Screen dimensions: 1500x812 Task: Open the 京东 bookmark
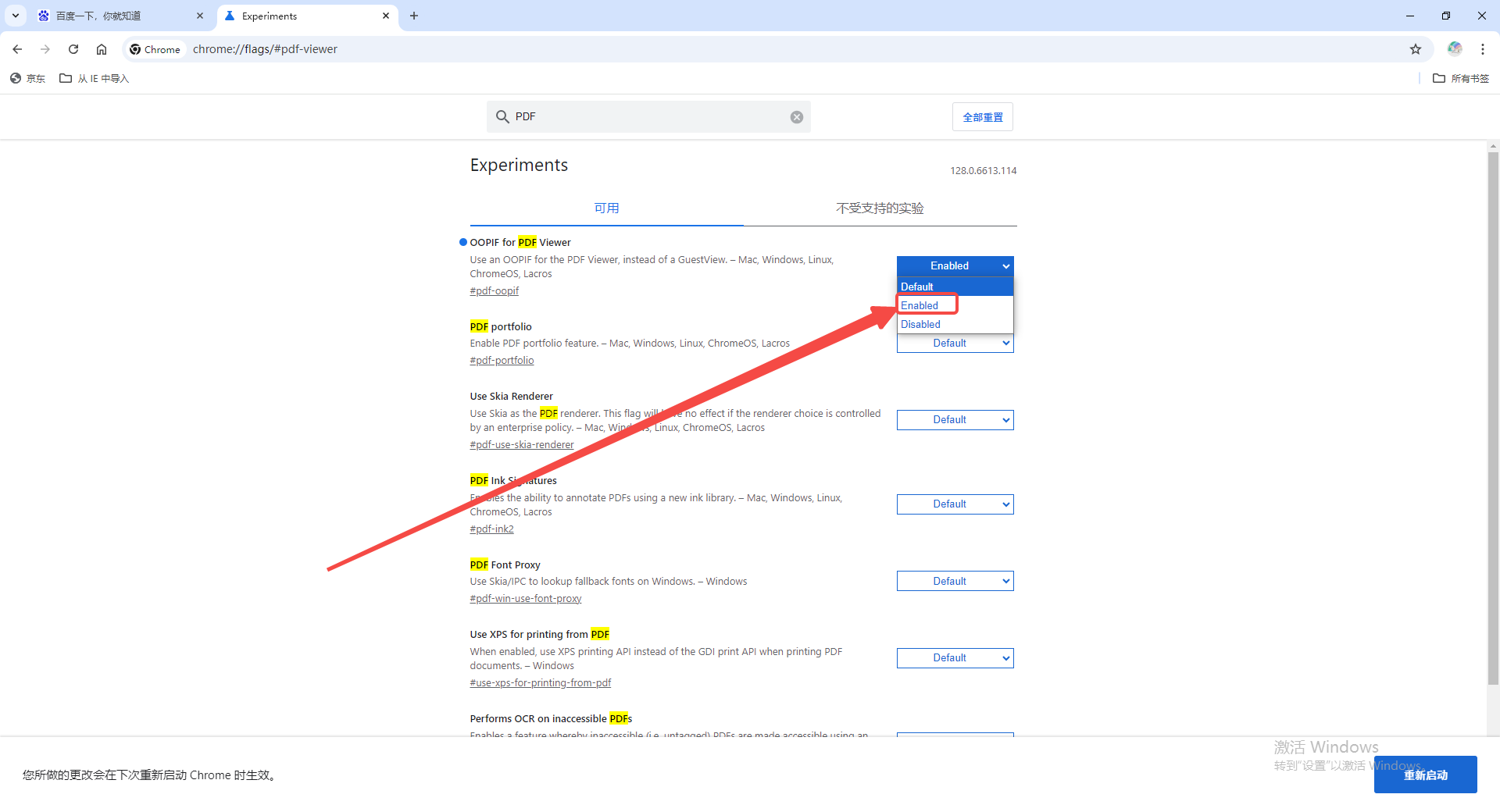(27, 78)
